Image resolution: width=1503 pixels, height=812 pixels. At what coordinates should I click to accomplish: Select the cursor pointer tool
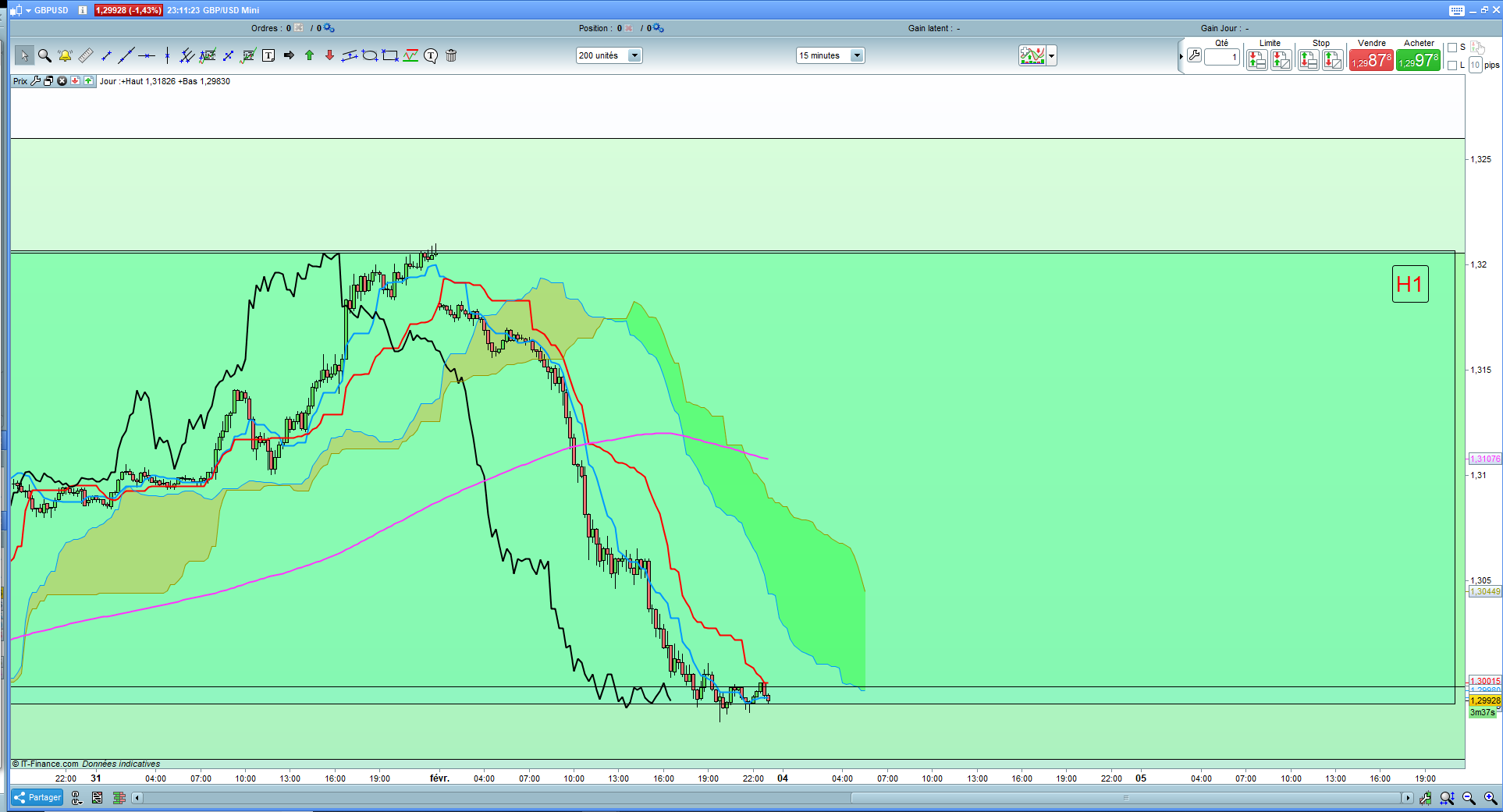(x=24, y=55)
